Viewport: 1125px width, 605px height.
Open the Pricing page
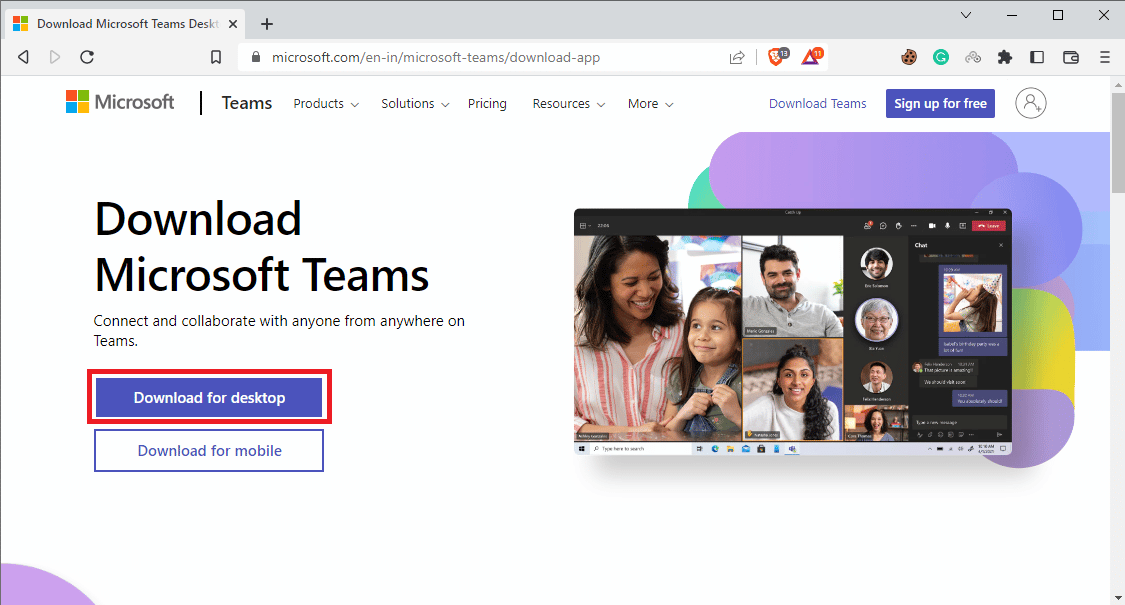[487, 104]
